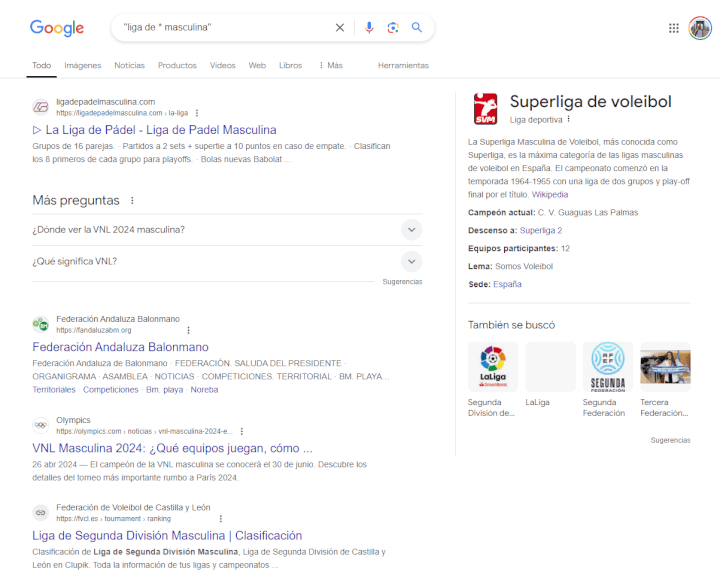
Task: Open Google account profile avatar
Action: (700, 28)
